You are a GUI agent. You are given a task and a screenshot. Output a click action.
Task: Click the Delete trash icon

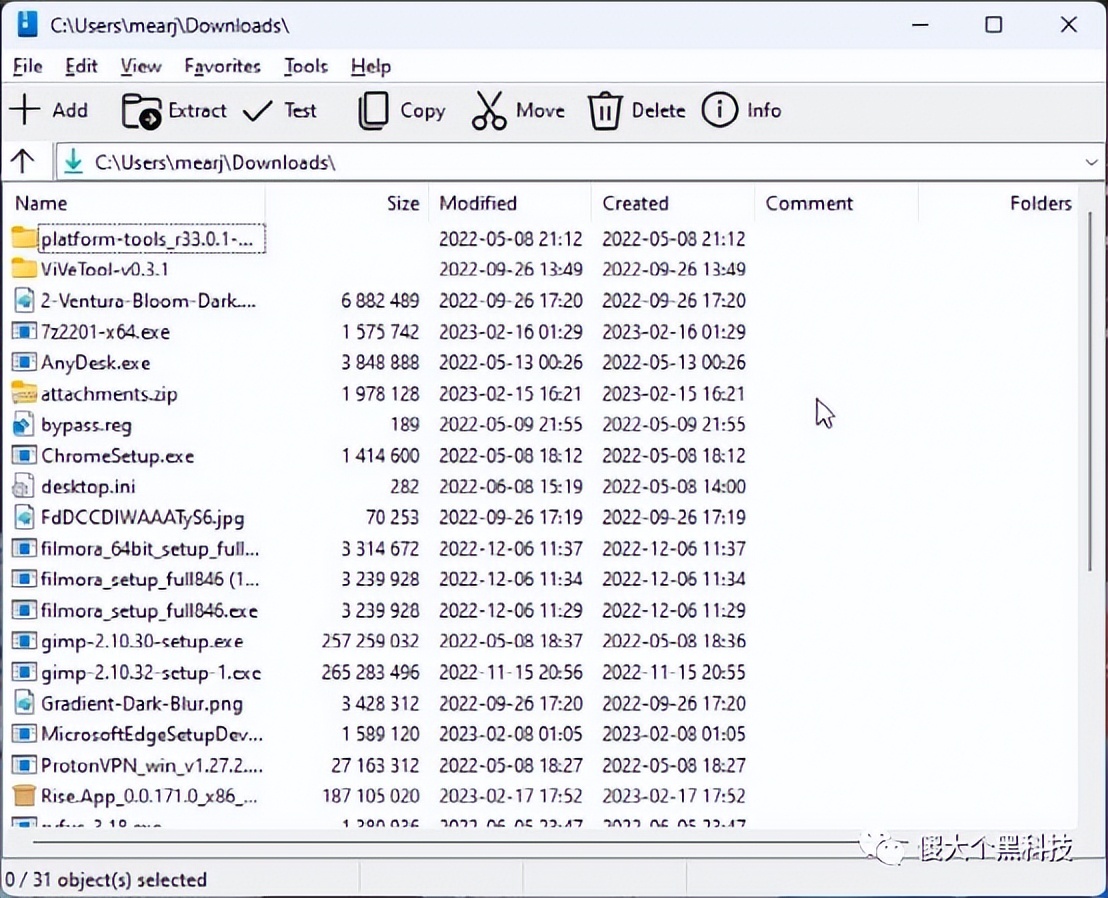click(604, 111)
